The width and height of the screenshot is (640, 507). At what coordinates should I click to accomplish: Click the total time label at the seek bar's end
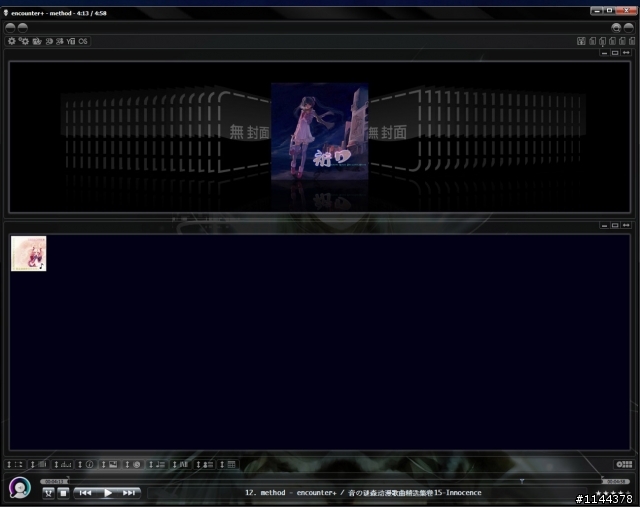pyautogui.click(x=616, y=482)
